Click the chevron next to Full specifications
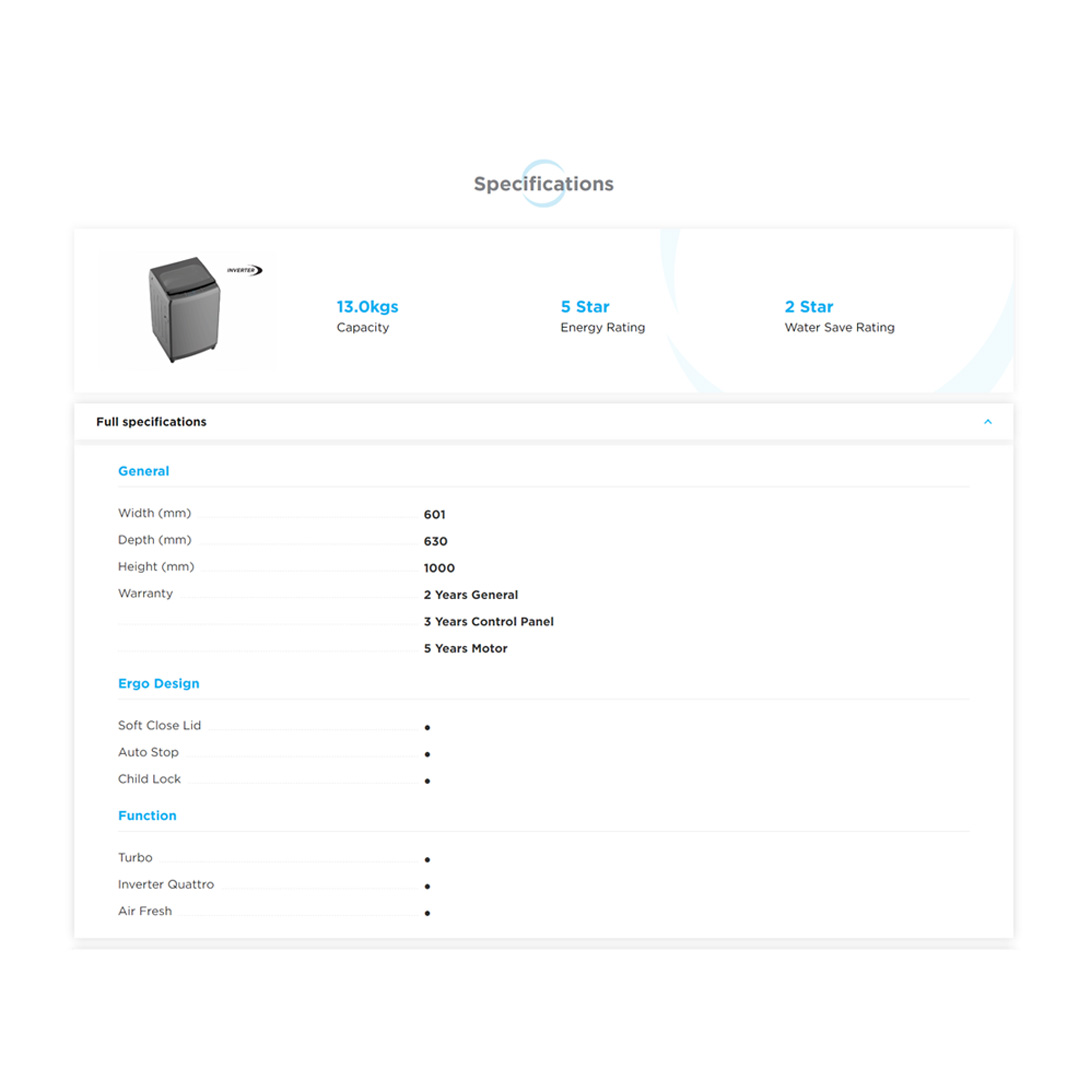This screenshot has height=1080, width=1080. tap(988, 422)
